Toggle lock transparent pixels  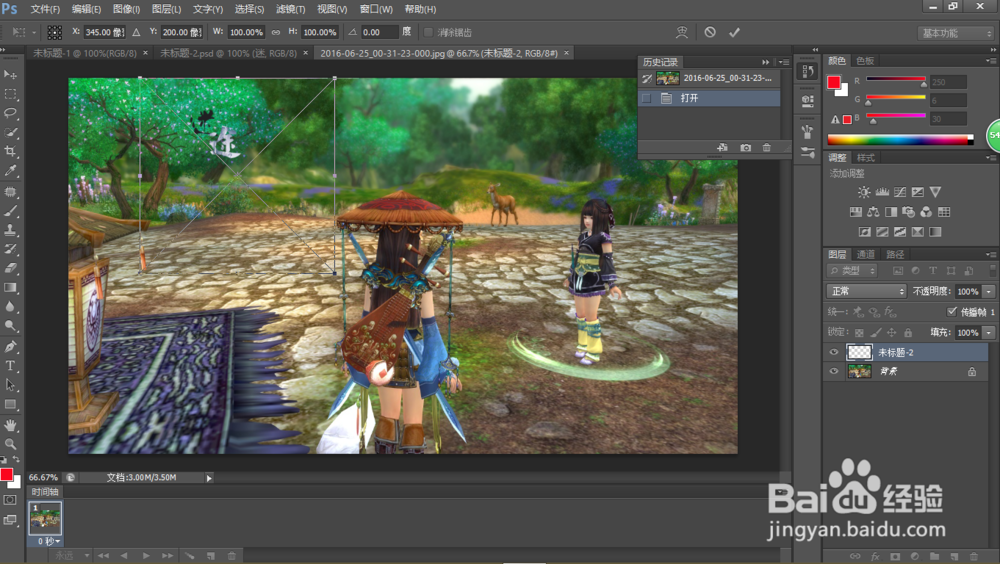[x=859, y=332]
